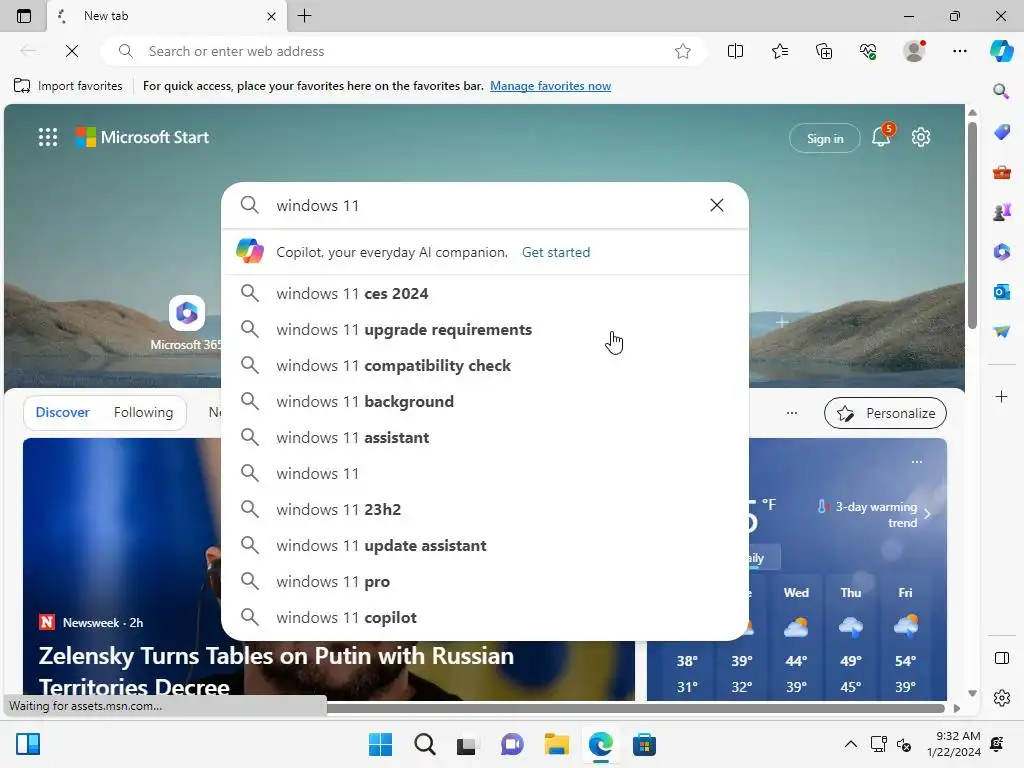Open Copilot in the Edge sidebar
This screenshot has height=768, width=1024.
pos(1001,51)
